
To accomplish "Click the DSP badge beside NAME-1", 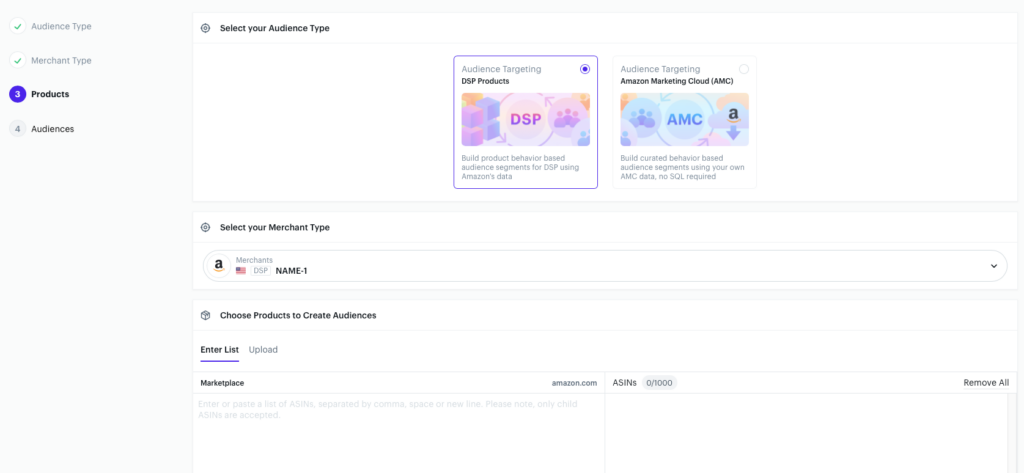I will point(261,270).
